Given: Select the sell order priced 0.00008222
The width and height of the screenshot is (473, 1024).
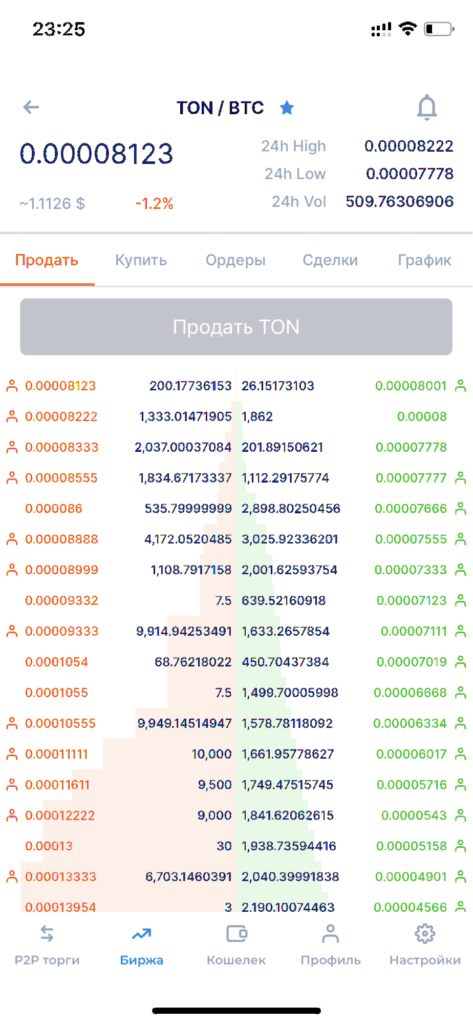Looking at the screenshot, I should (x=118, y=417).
